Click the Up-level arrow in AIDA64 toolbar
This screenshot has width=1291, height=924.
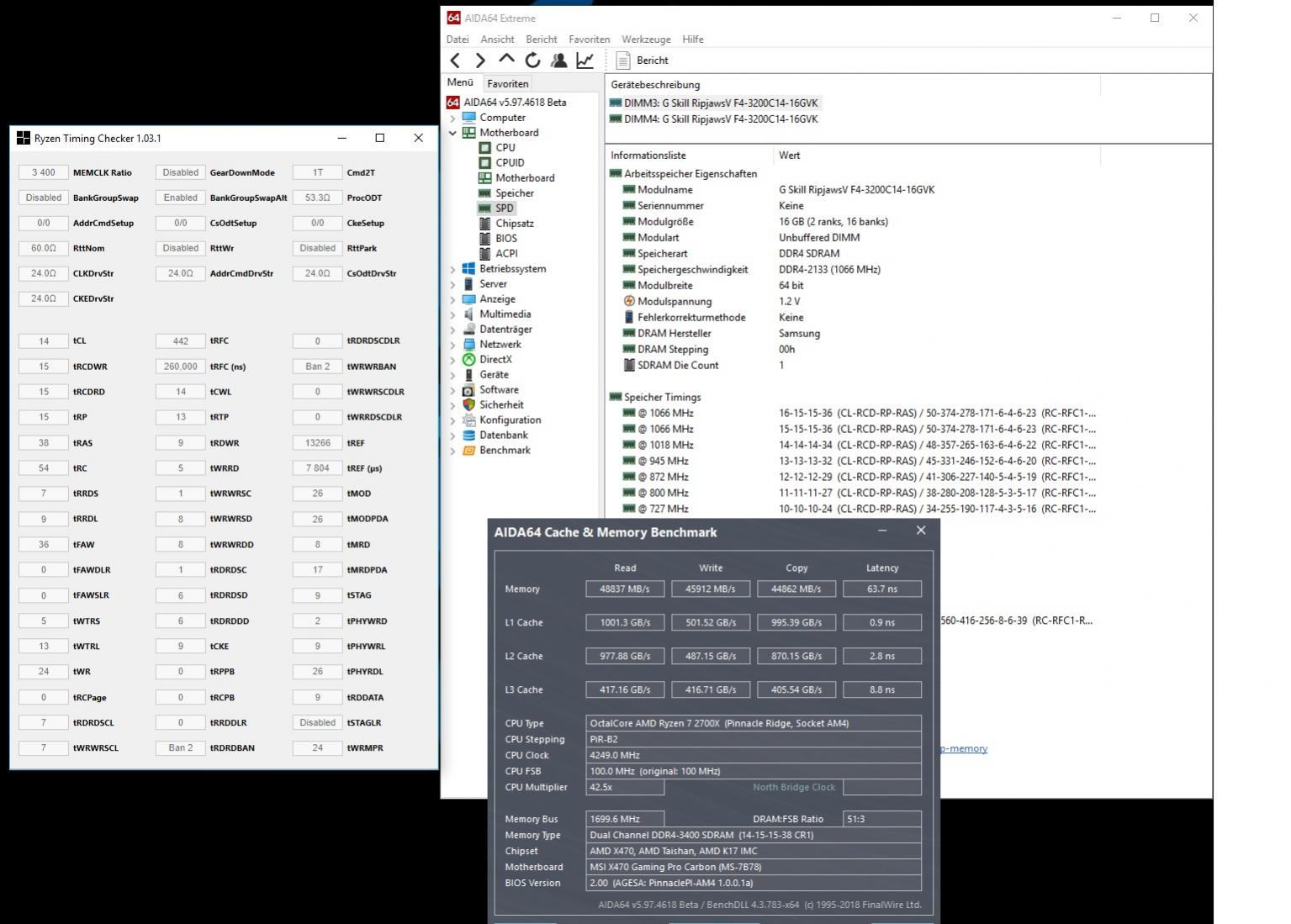click(x=506, y=59)
